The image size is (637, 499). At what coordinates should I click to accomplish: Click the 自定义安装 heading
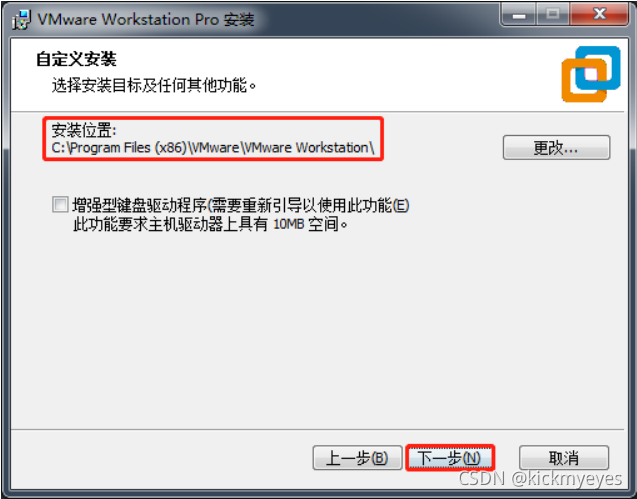pos(76,59)
